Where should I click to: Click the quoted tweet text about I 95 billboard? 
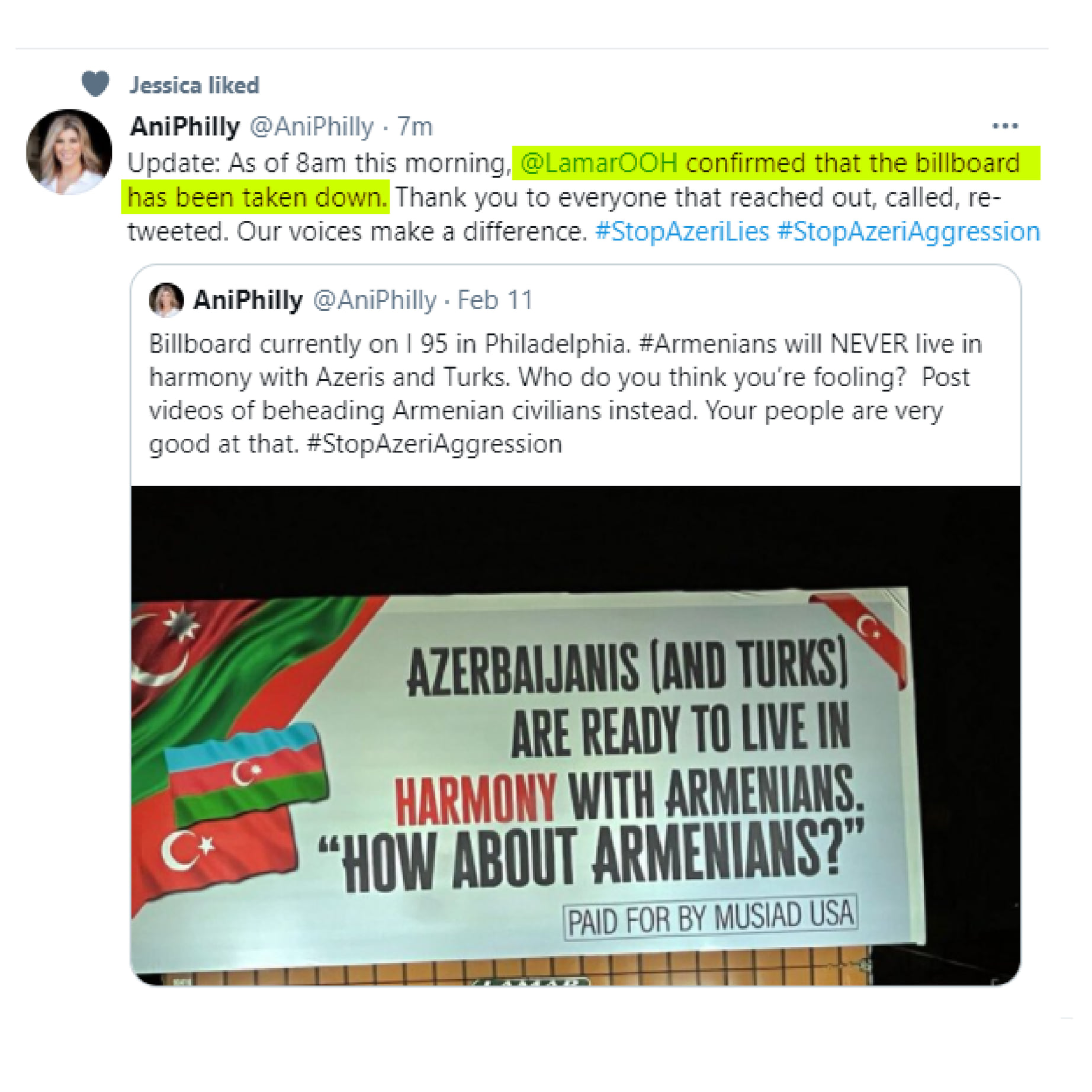(x=566, y=394)
